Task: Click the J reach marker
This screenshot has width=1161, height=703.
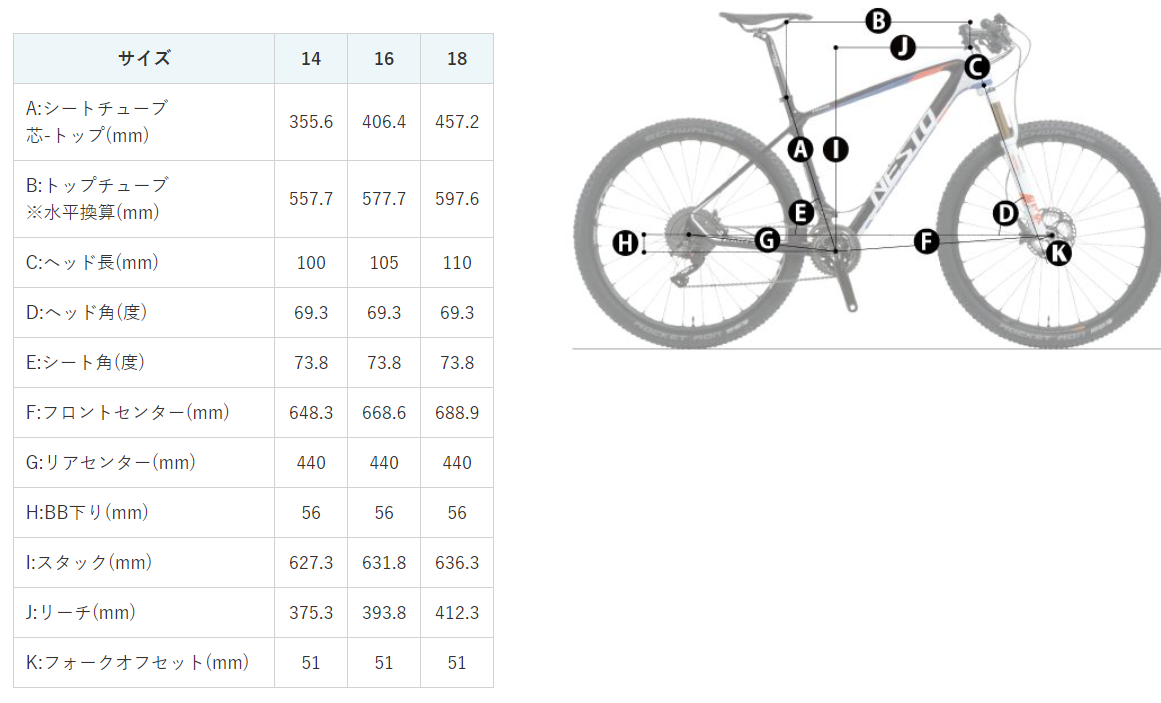Action: 903,47
